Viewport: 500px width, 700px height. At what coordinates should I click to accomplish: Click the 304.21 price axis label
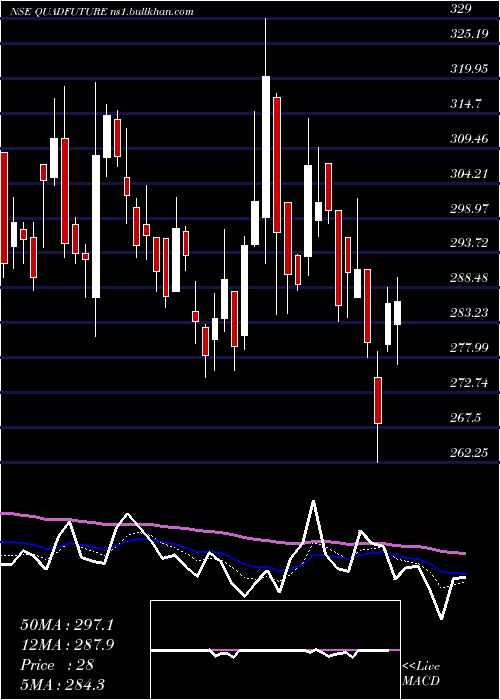point(469,174)
